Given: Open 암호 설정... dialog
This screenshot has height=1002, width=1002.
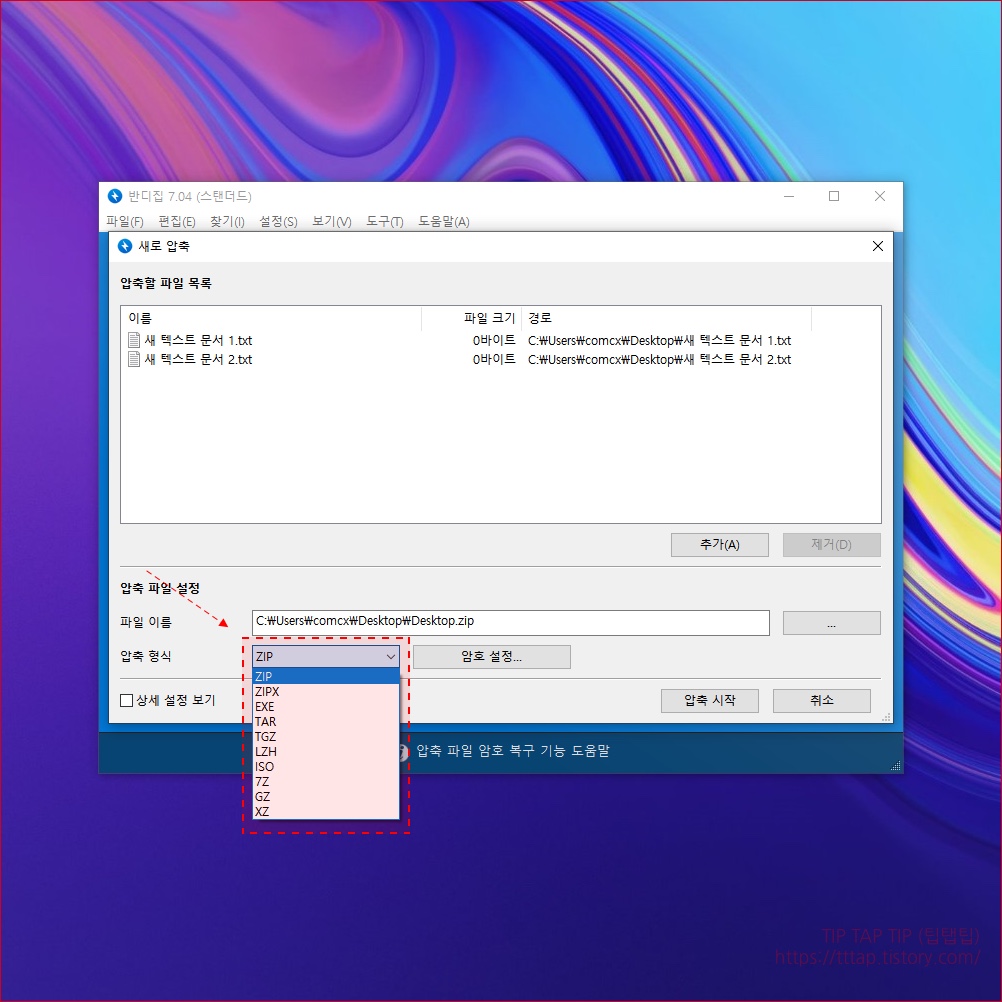Looking at the screenshot, I should click(x=491, y=657).
